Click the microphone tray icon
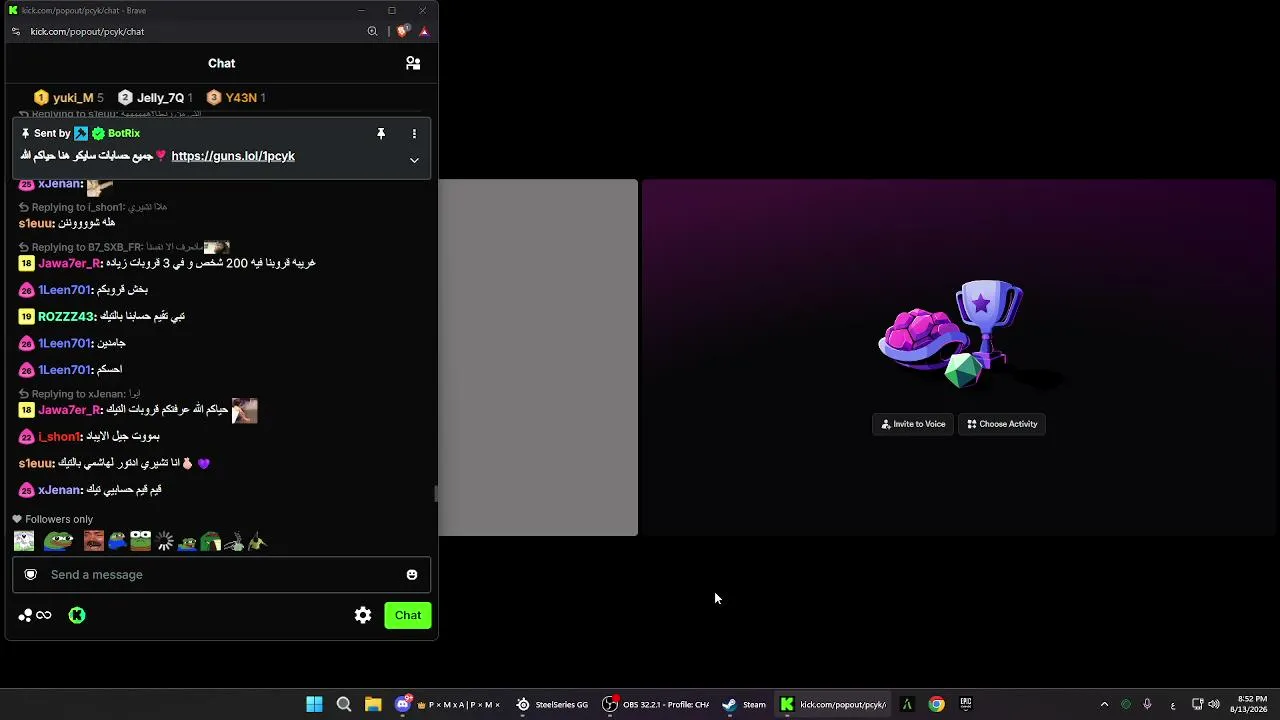Image resolution: width=1280 pixels, height=720 pixels. 1147,704
